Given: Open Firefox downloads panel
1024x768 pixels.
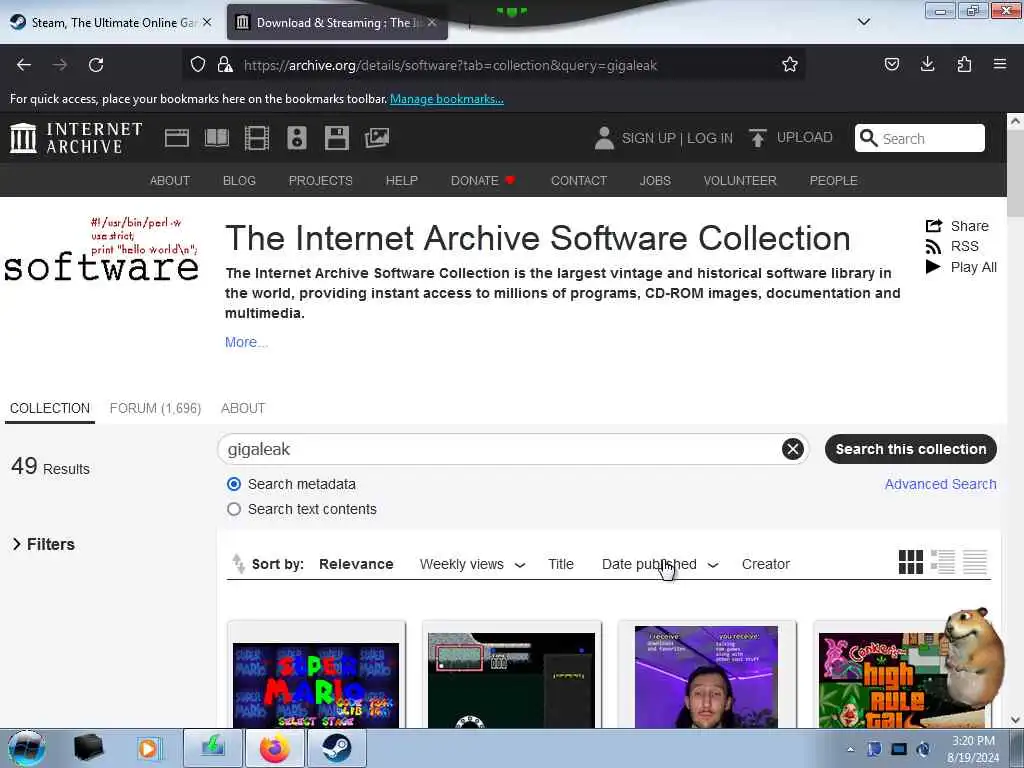Looking at the screenshot, I should tap(928, 64).
